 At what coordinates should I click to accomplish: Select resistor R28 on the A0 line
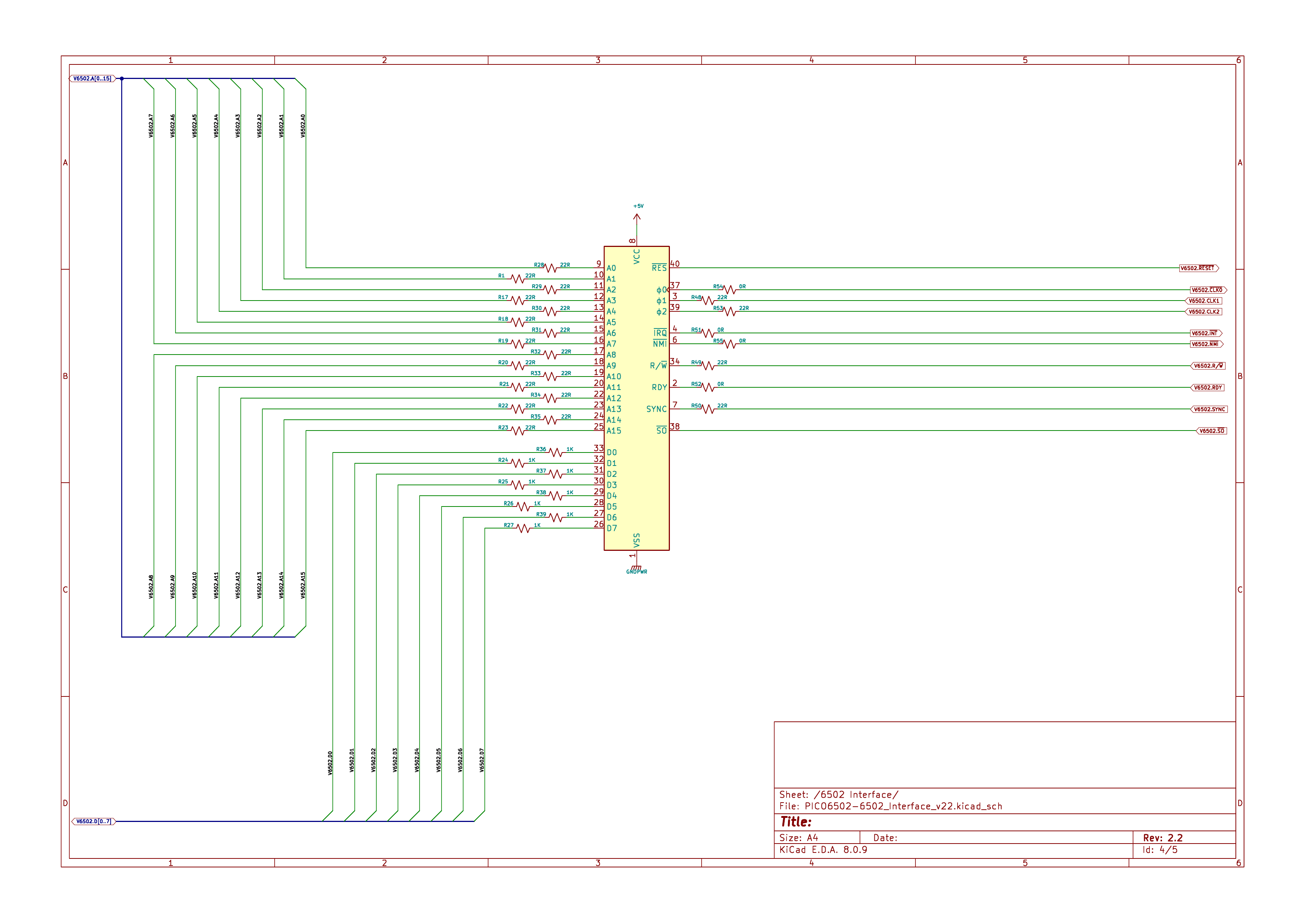[550, 267]
